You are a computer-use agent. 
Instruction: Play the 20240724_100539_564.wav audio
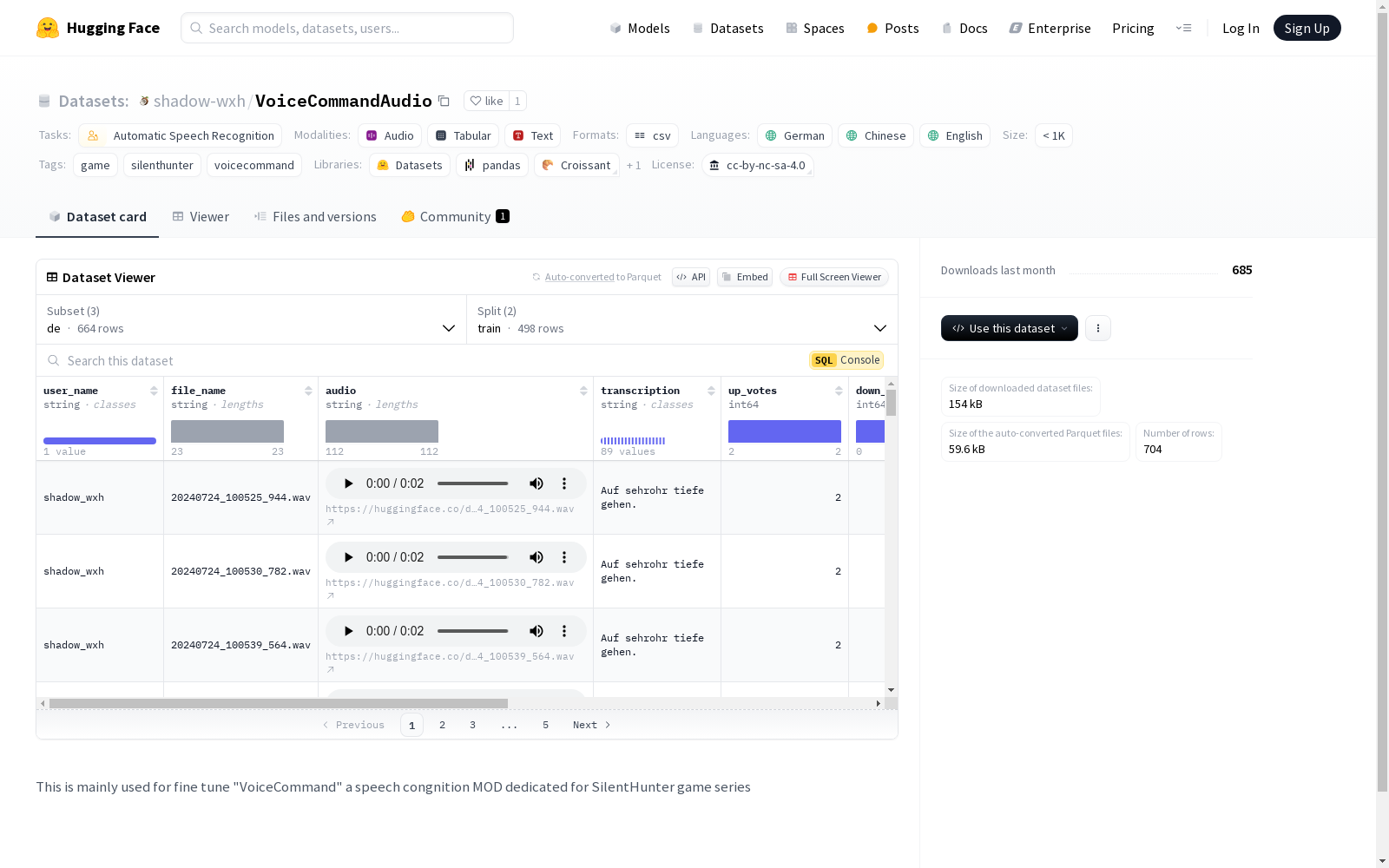(x=348, y=631)
